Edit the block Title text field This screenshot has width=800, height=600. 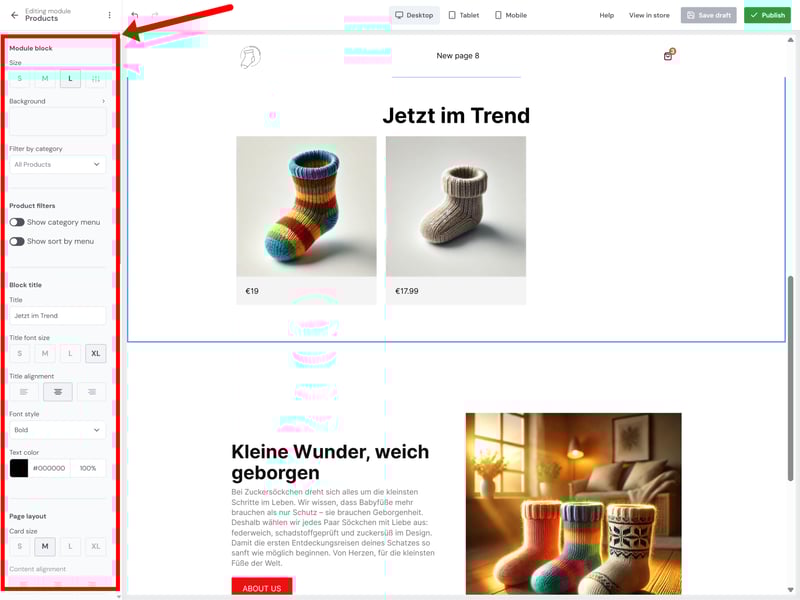click(x=58, y=316)
